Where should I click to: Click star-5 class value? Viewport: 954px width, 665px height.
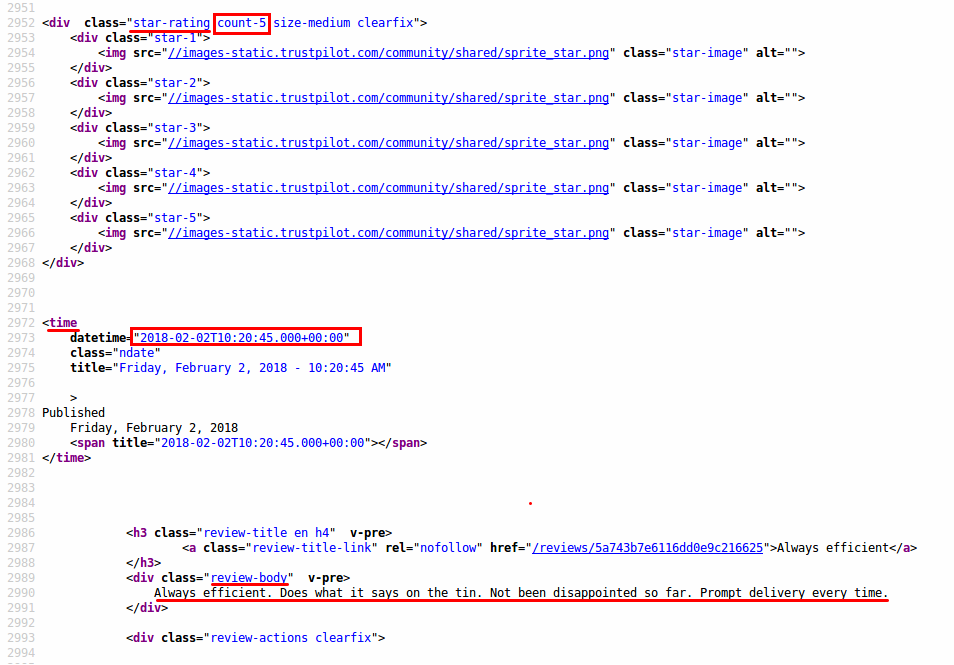(175, 218)
